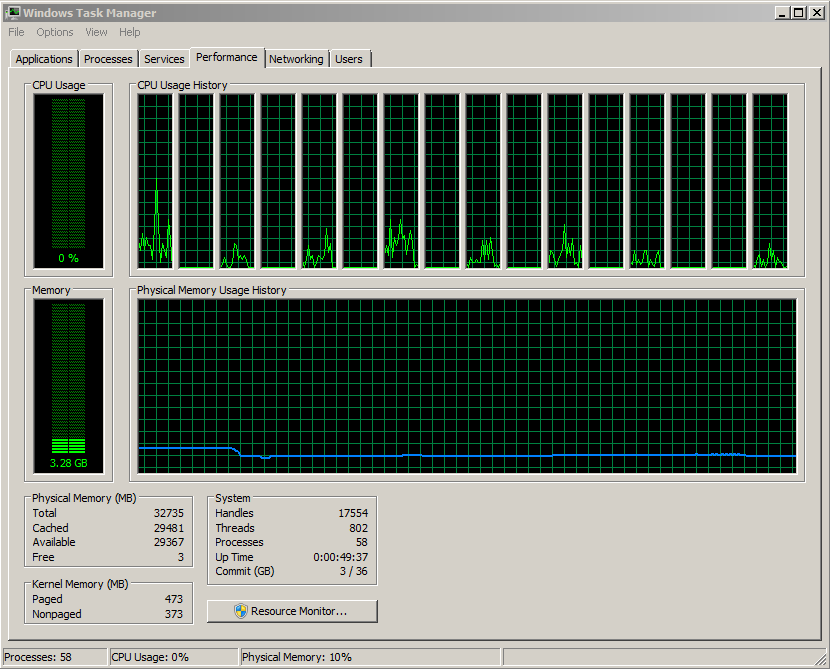Click the Memory meter showing 3.28 GB
This screenshot has width=830, height=669.
[x=68, y=386]
